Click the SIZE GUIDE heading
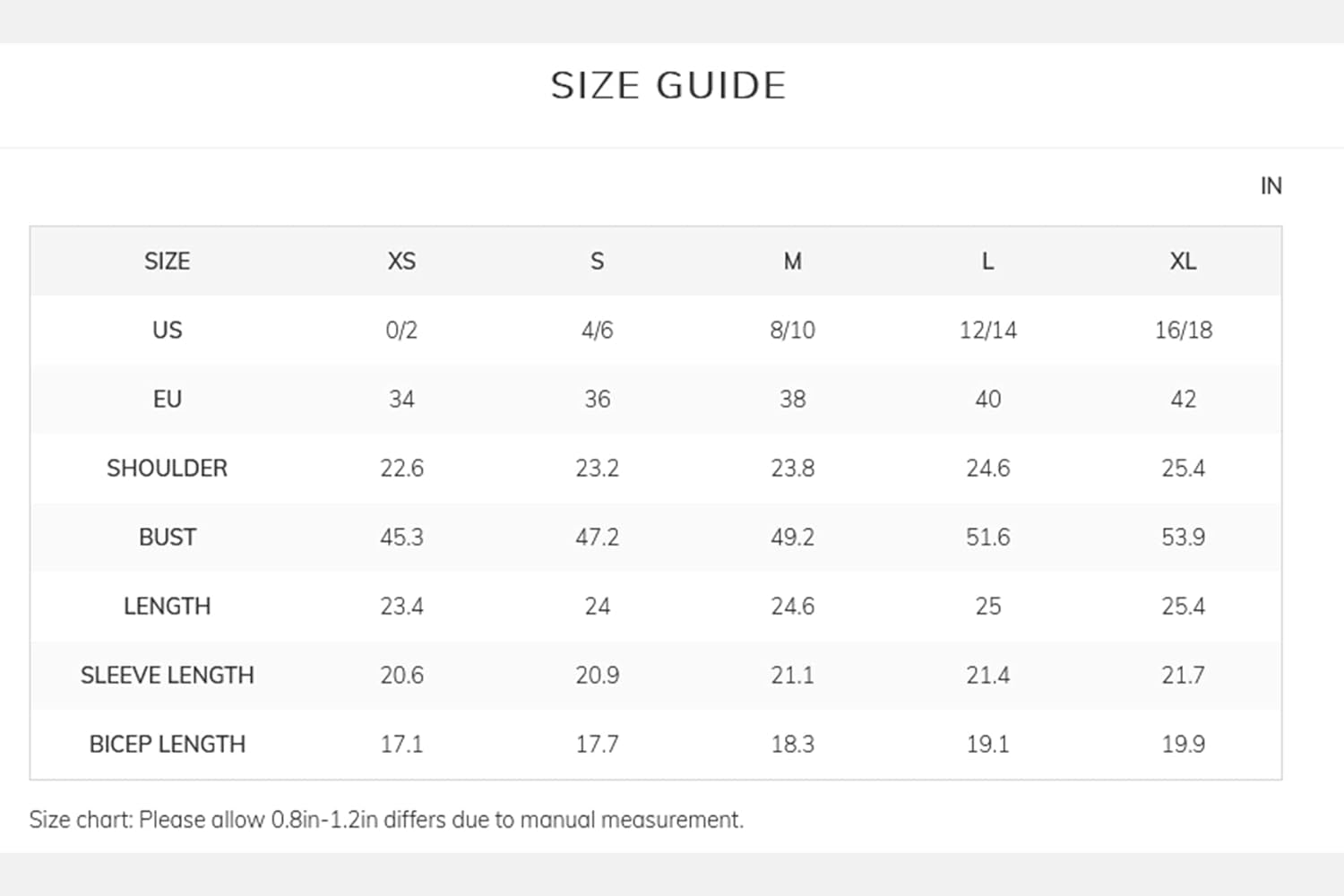The height and width of the screenshot is (896, 1344). 668,86
